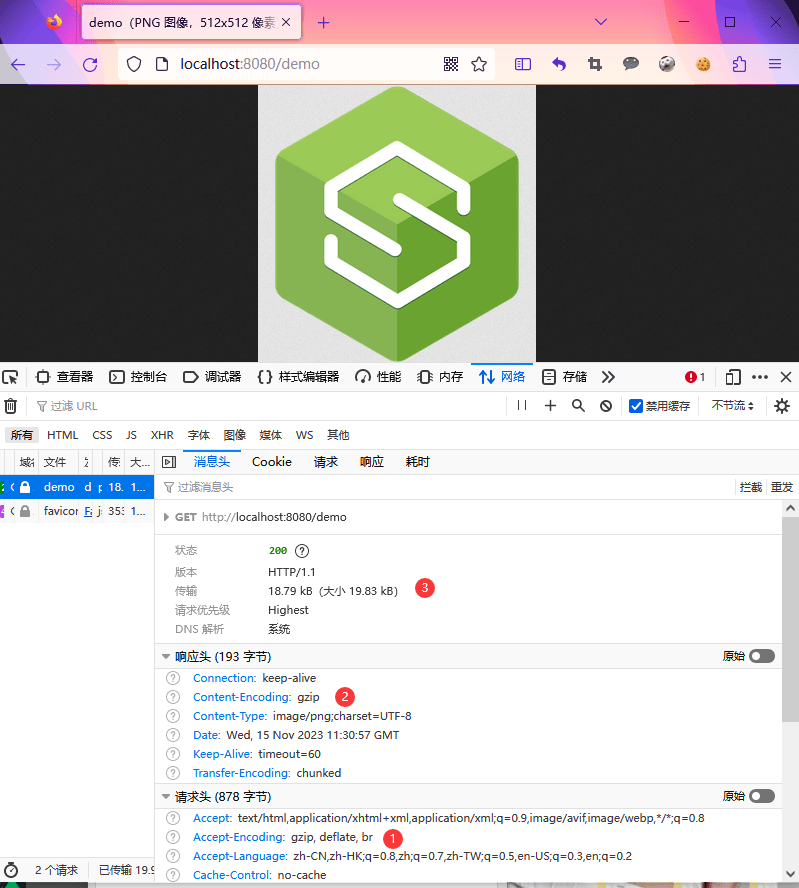
Task: Click the Content-Type header link
Action: pos(230,716)
